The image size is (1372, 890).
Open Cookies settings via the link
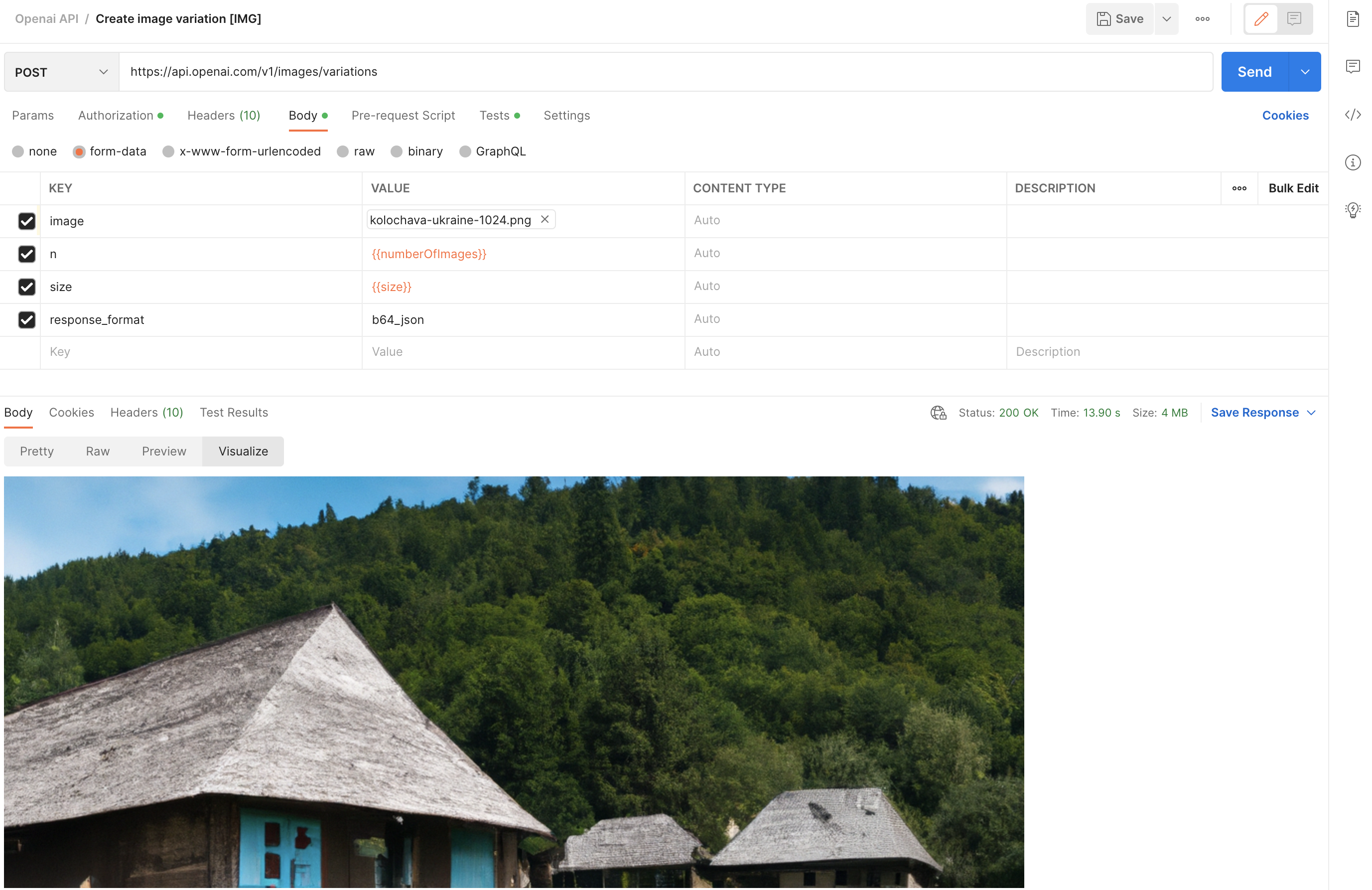point(1285,115)
